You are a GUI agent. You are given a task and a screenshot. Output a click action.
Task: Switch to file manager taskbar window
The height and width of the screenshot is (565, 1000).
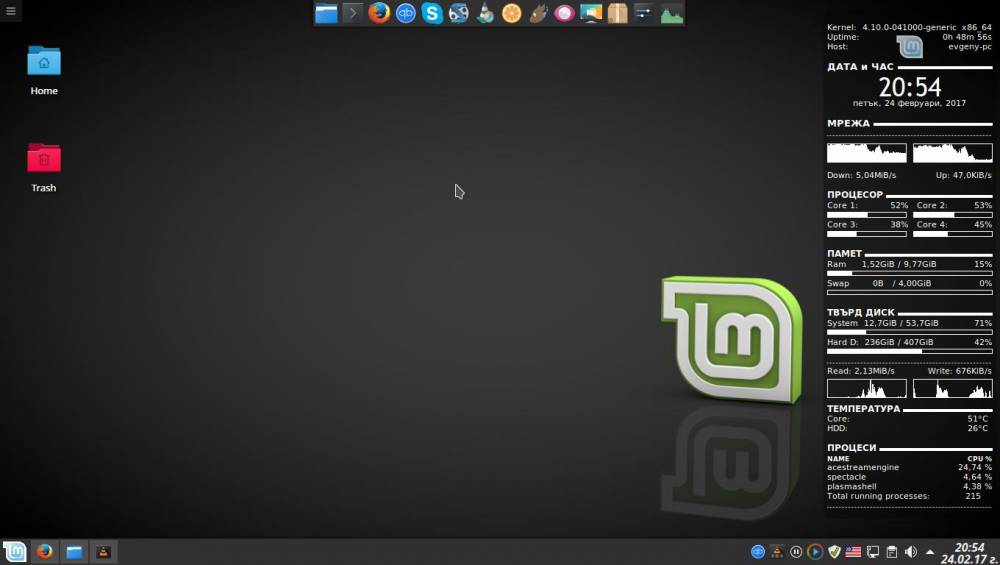pyautogui.click(x=74, y=552)
